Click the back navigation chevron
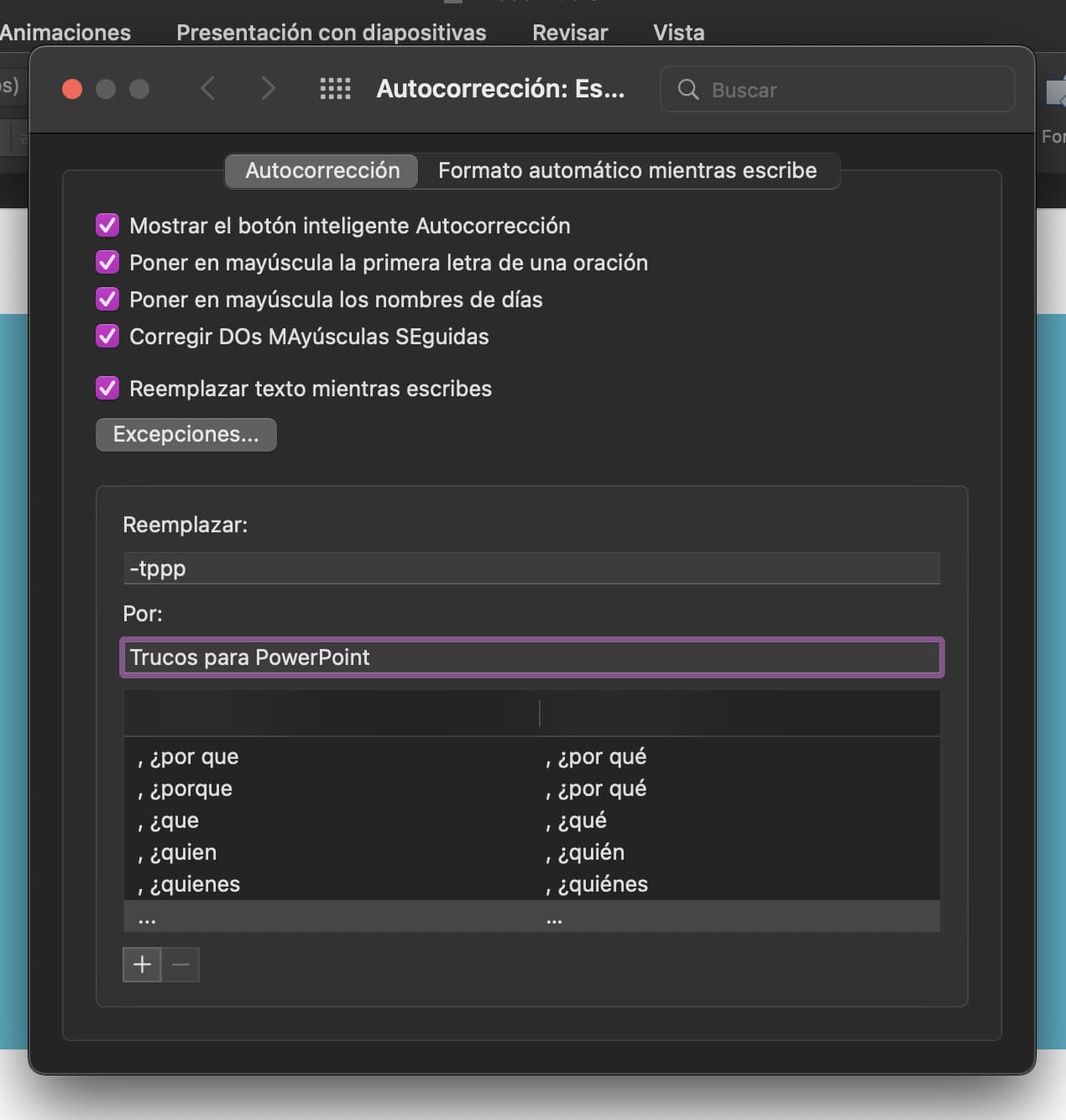 pyautogui.click(x=208, y=88)
